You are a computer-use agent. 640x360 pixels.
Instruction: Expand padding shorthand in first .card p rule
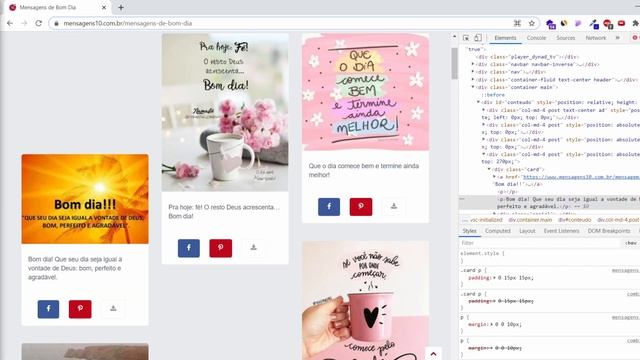click(494, 278)
